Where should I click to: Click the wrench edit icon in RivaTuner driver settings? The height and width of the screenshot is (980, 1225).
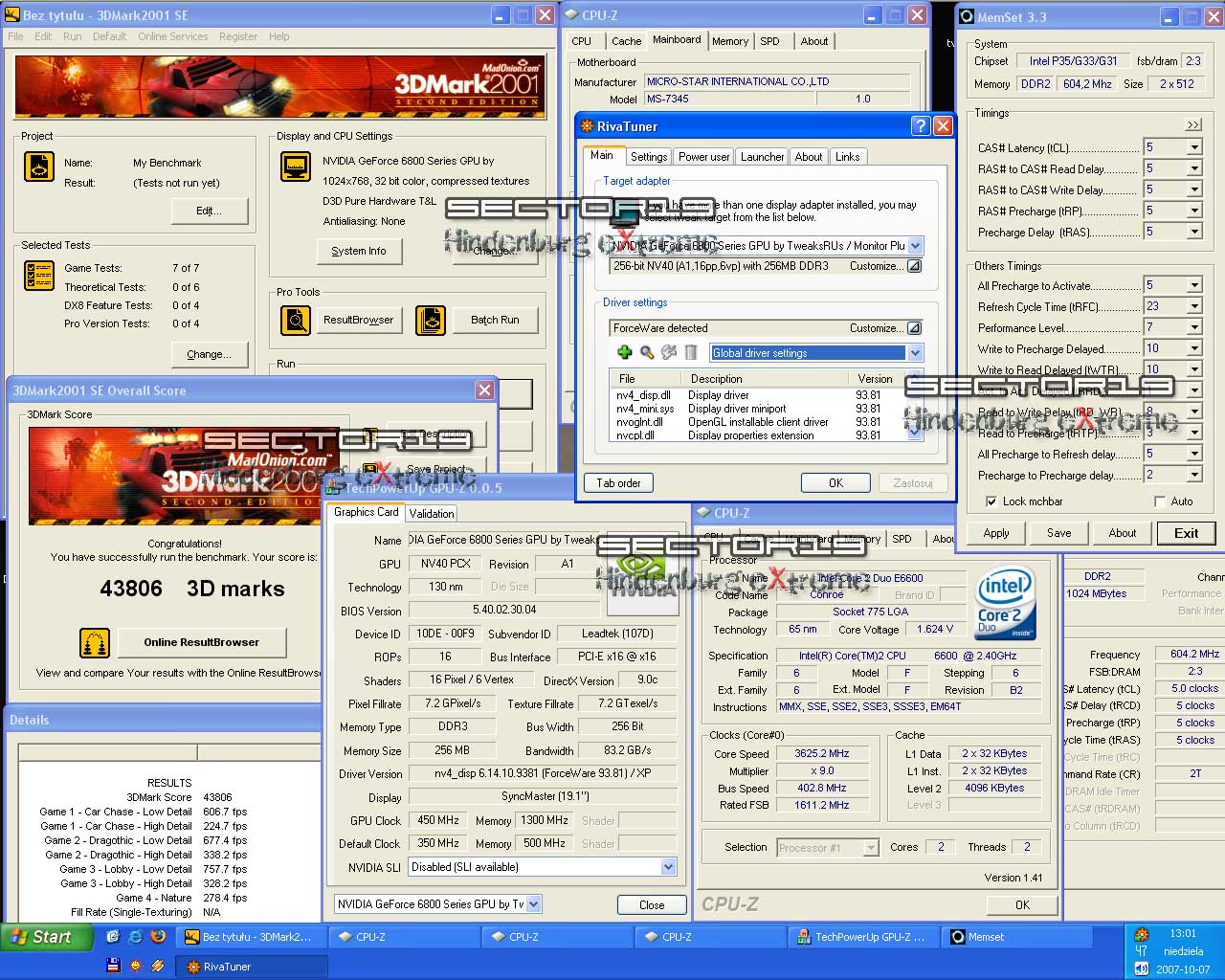coord(669,353)
